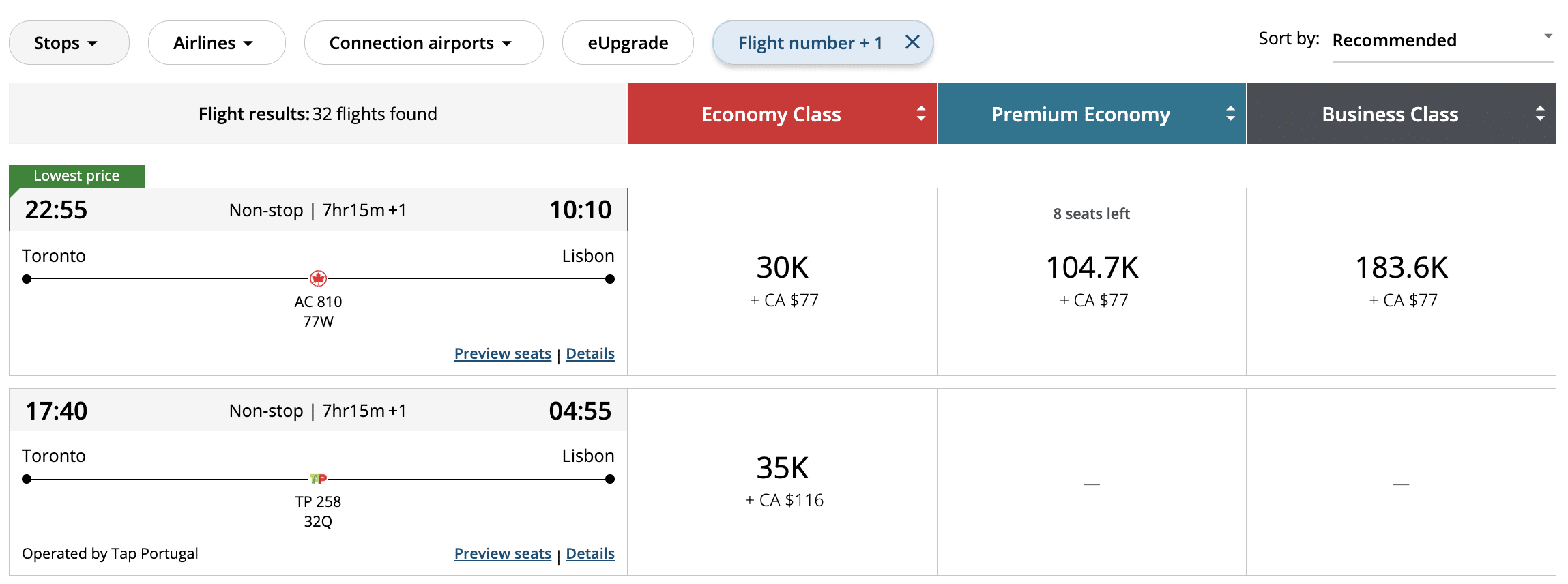Viewport: 1568px width, 584px height.
Task: Open Details for AC 810 flight
Action: click(x=590, y=353)
